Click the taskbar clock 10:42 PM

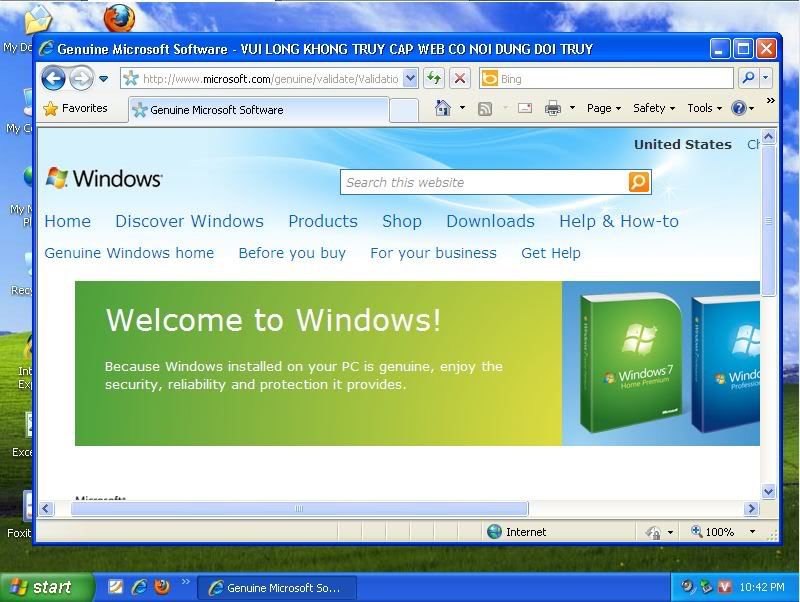[x=761, y=587]
